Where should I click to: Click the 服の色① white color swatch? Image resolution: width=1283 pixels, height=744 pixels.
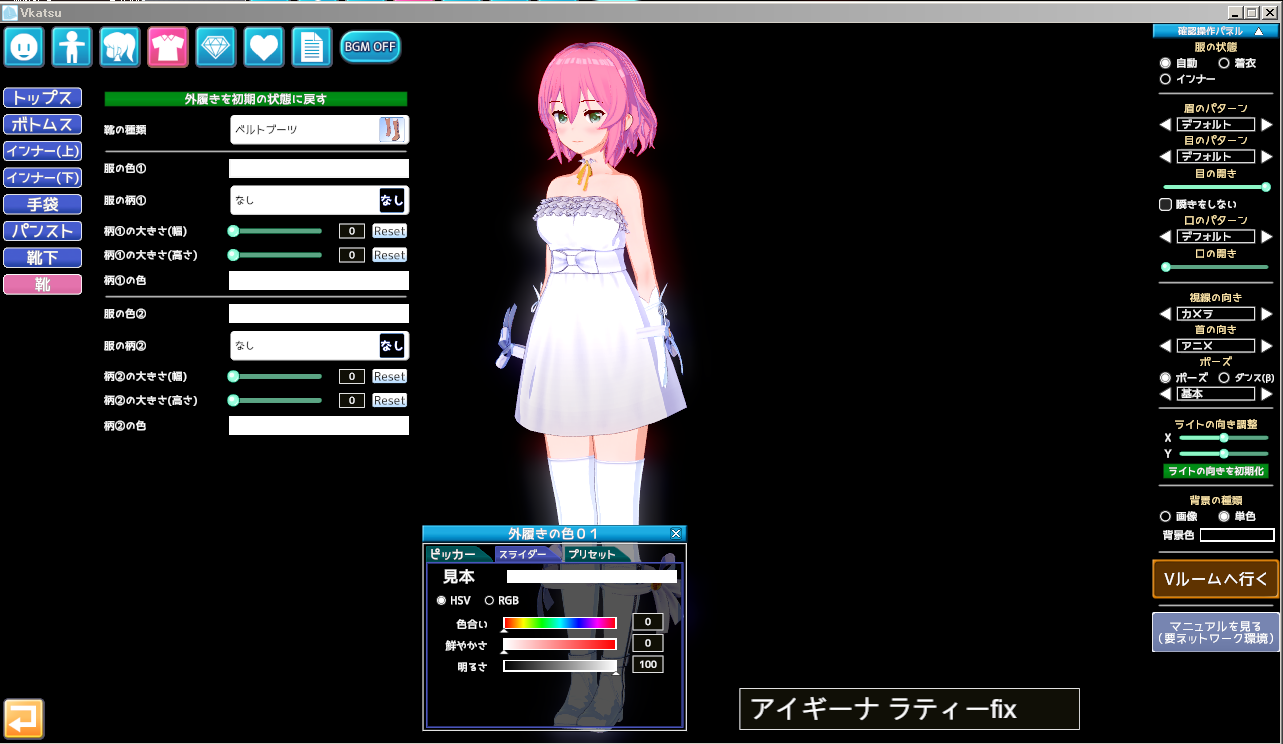tap(319, 169)
